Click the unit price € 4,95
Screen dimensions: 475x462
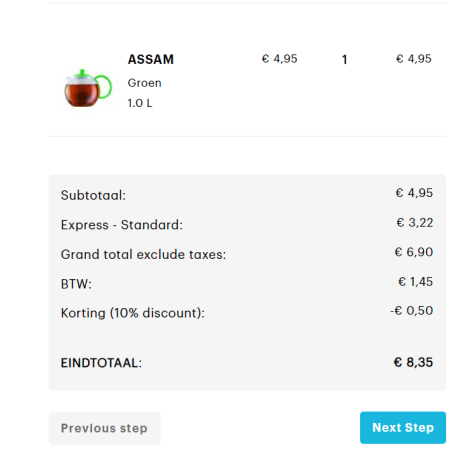(279, 59)
